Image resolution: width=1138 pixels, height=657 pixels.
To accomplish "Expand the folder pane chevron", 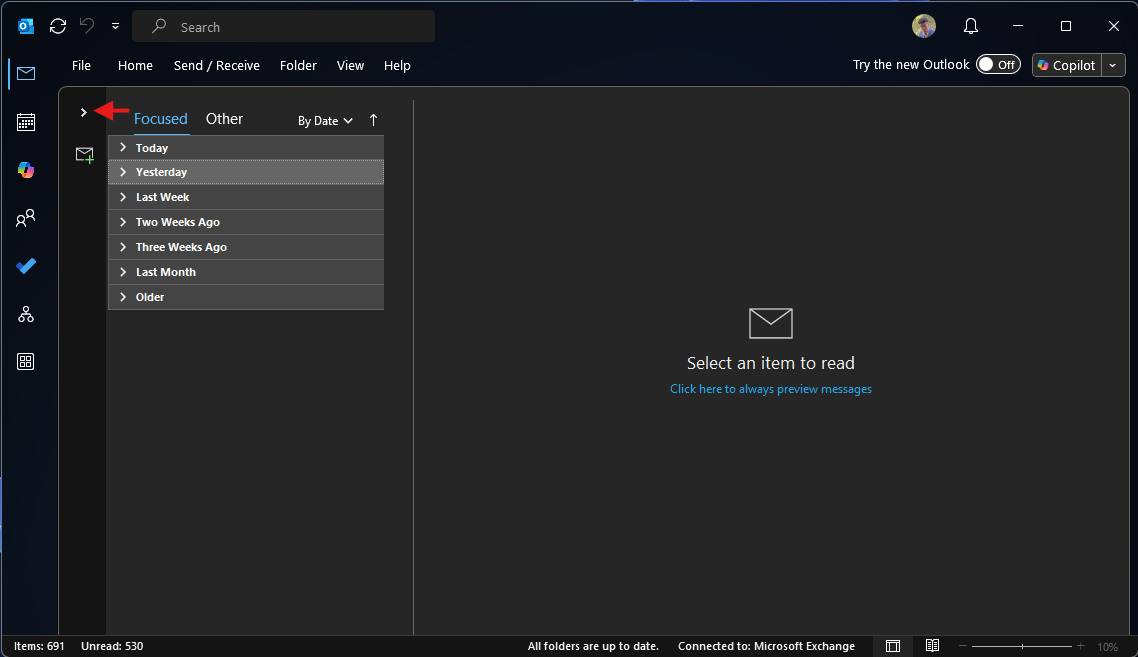I will pos(84,112).
